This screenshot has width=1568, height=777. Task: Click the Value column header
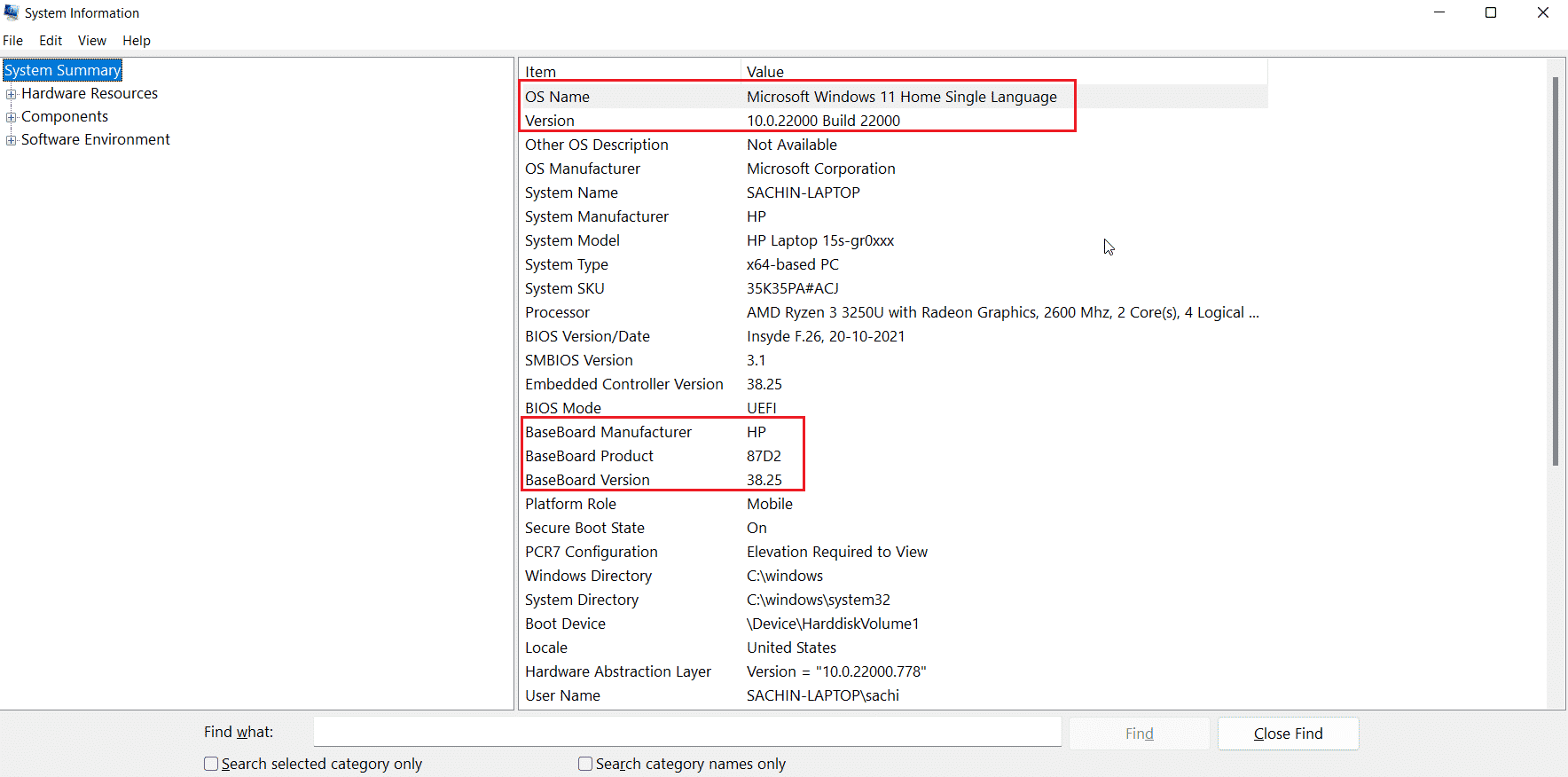pyautogui.click(x=1004, y=72)
